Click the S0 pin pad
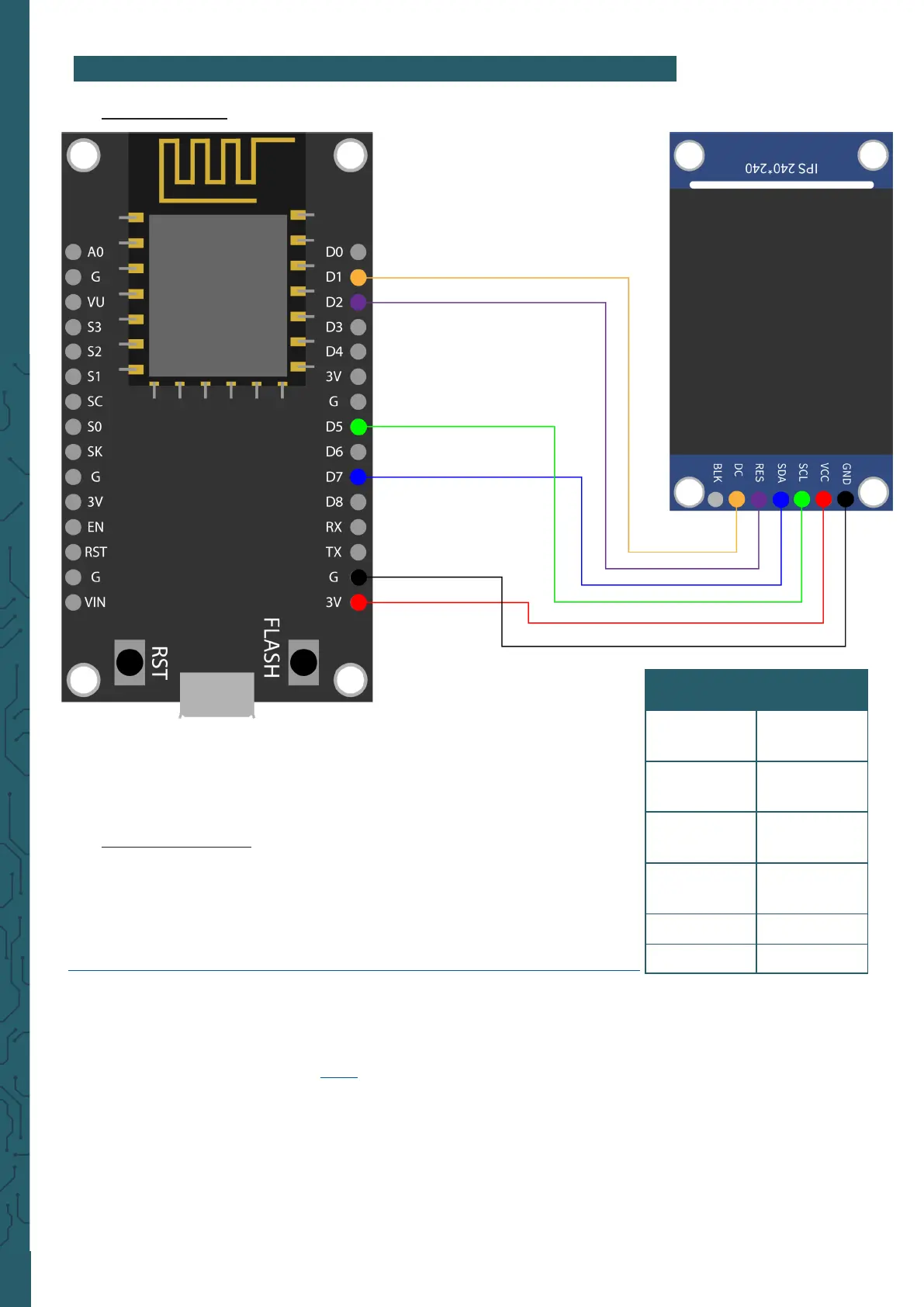Image resolution: width=924 pixels, height=1307 pixels. (x=74, y=427)
